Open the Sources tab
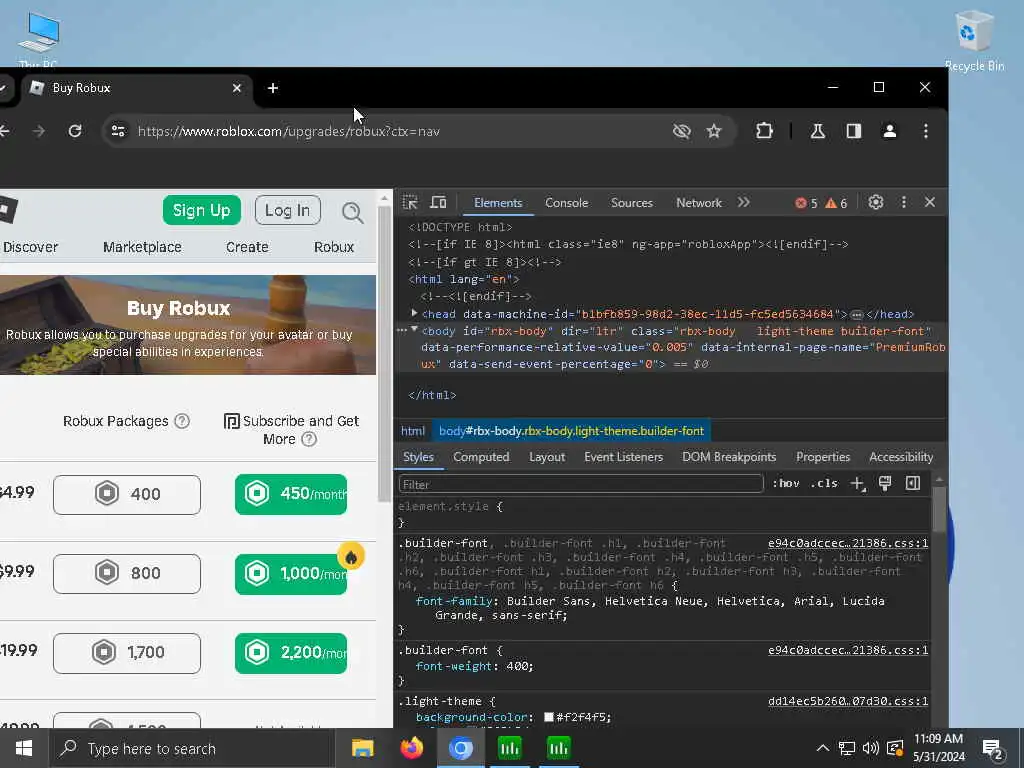 pos(632,203)
